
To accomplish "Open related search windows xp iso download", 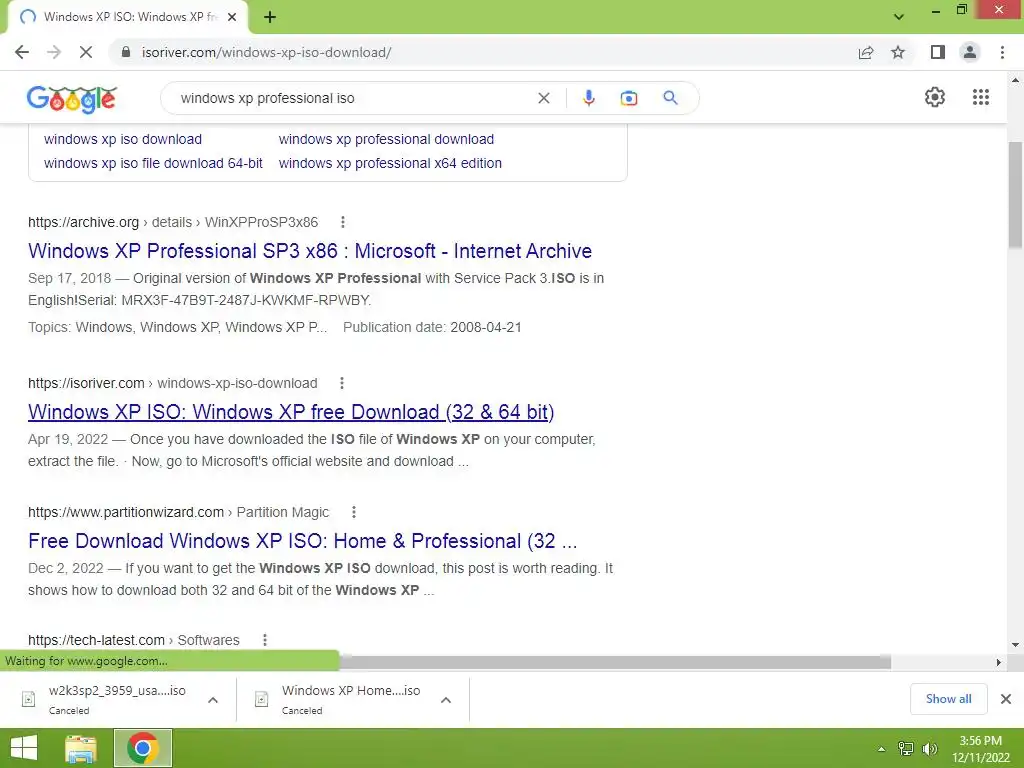I will tap(123, 139).
